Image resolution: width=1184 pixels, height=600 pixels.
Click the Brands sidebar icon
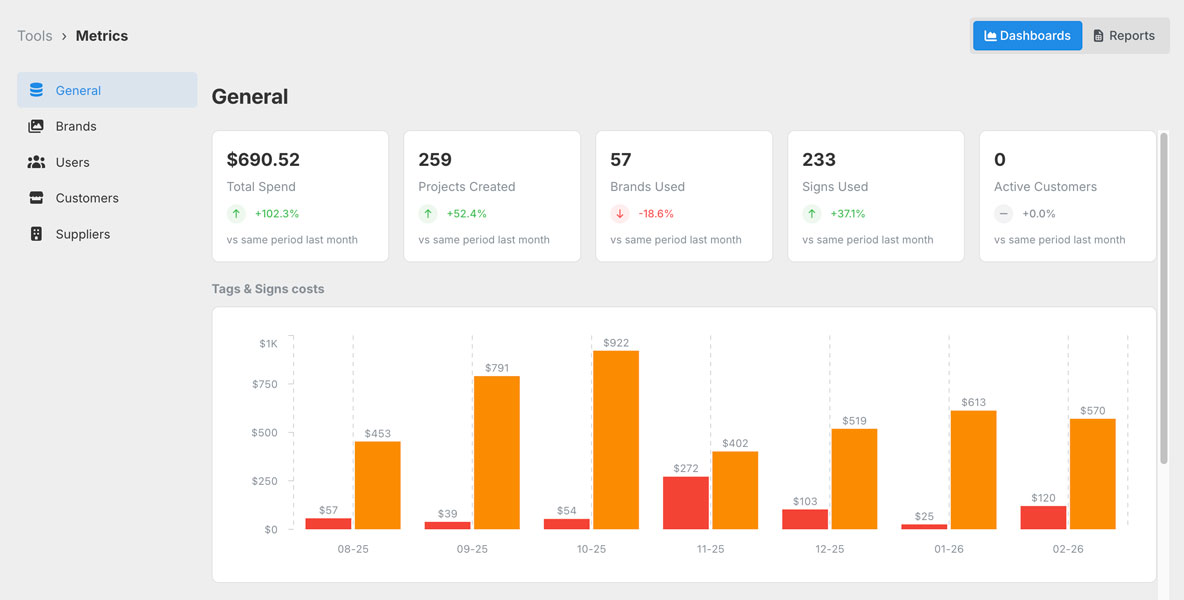click(37, 125)
